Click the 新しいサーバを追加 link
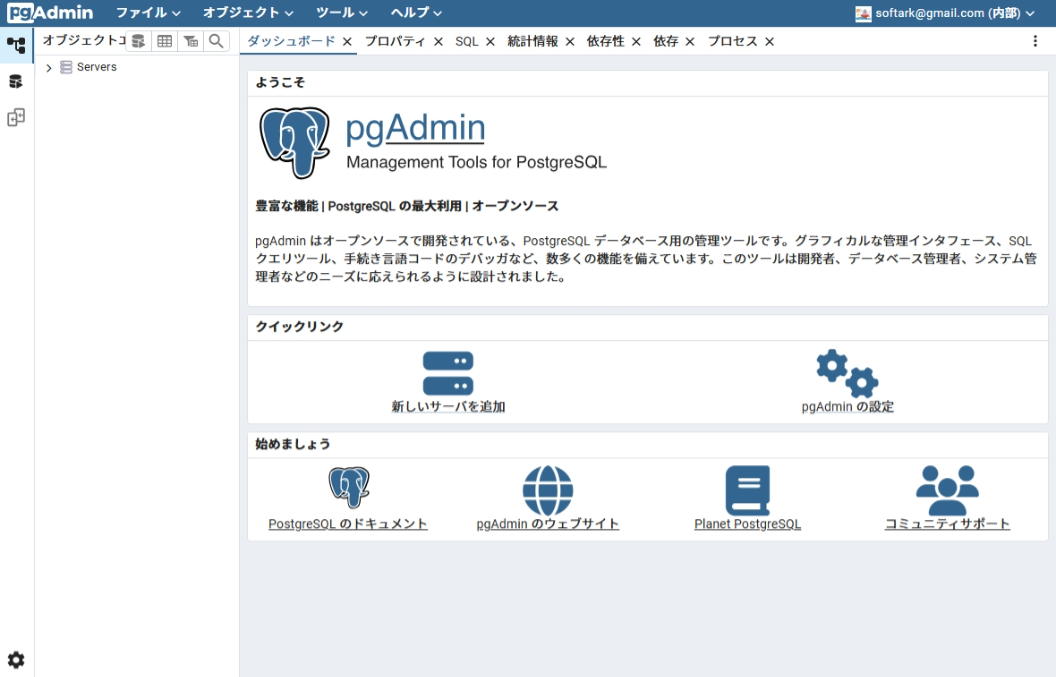This screenshot has height=677, width=1056. [448, 406]
